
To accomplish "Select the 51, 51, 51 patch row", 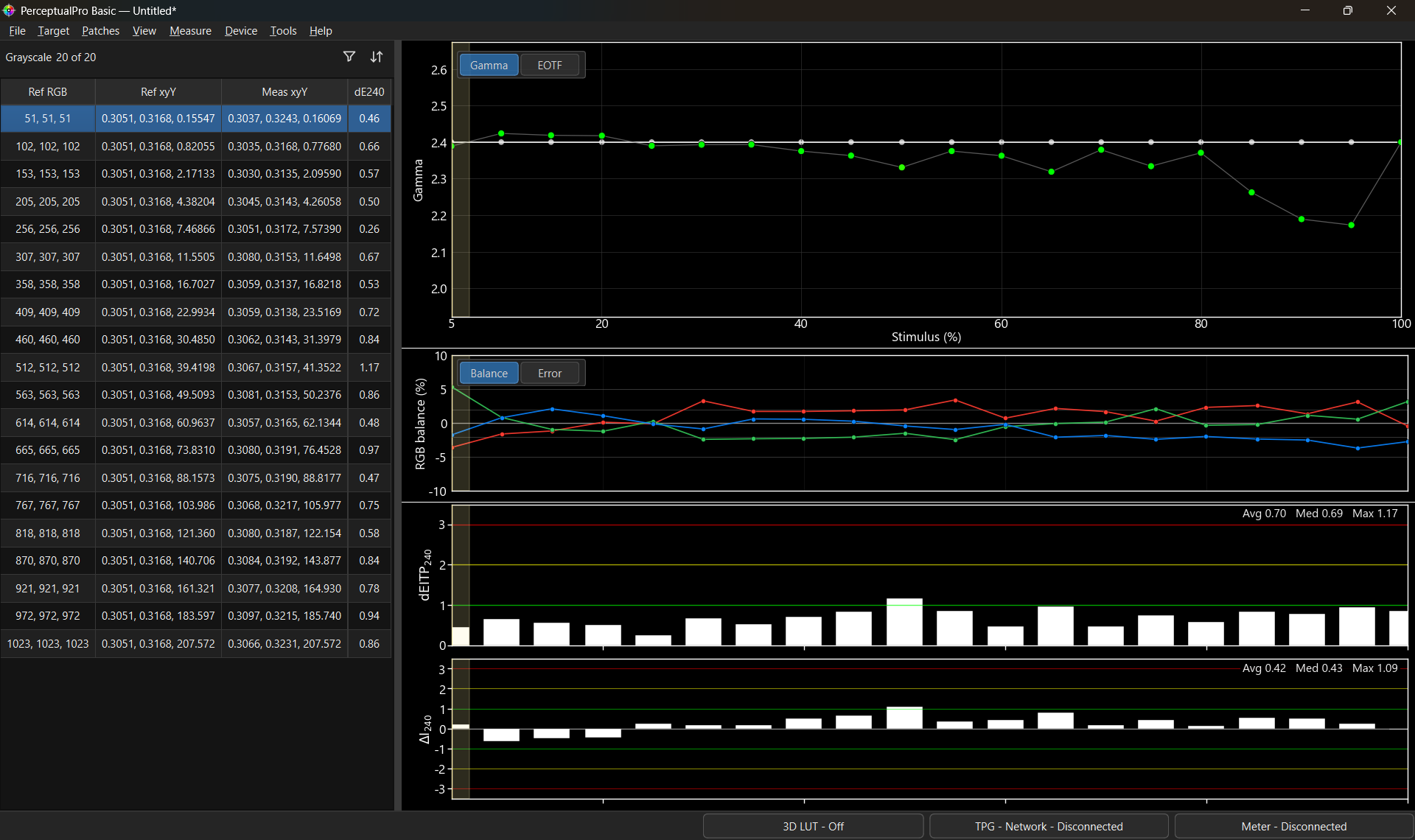I will 196,119.
